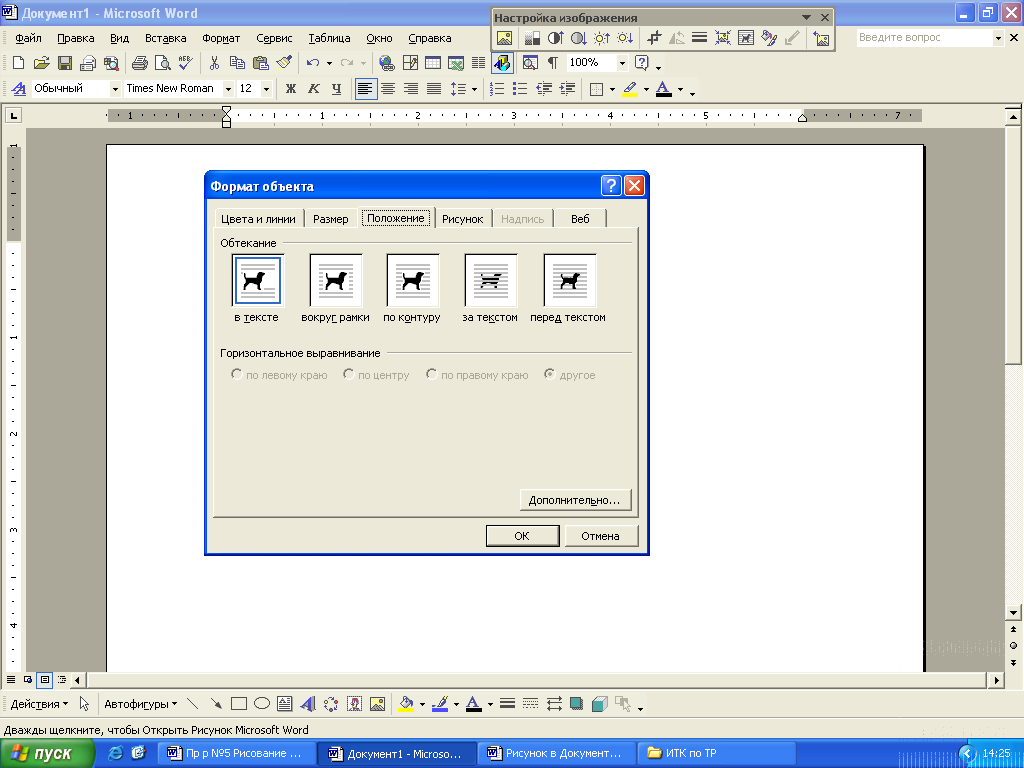The image size is (1024, 768).
Task: Underline text with the Ч button
Action: [336, 88]
